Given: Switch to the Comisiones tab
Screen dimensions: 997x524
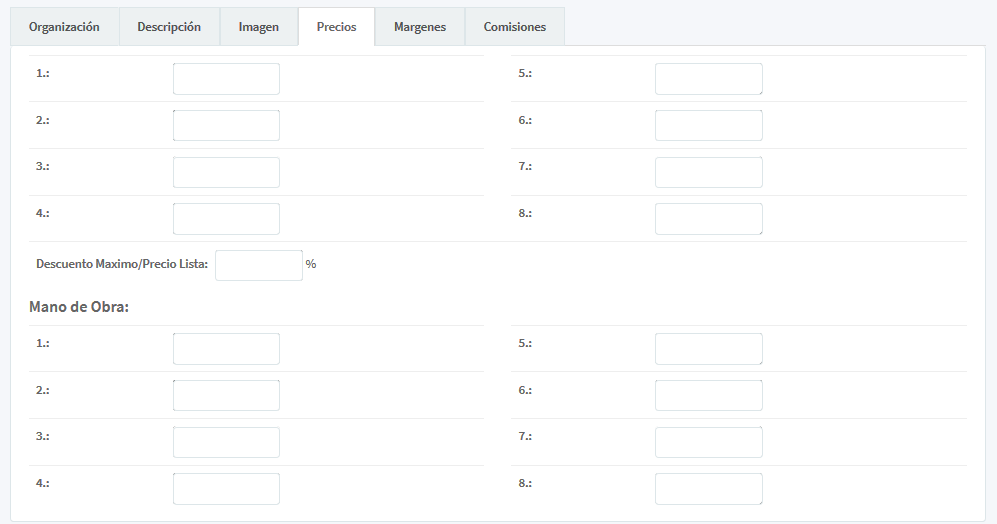Looking at the screenshot, I should [x=514, y=27].
